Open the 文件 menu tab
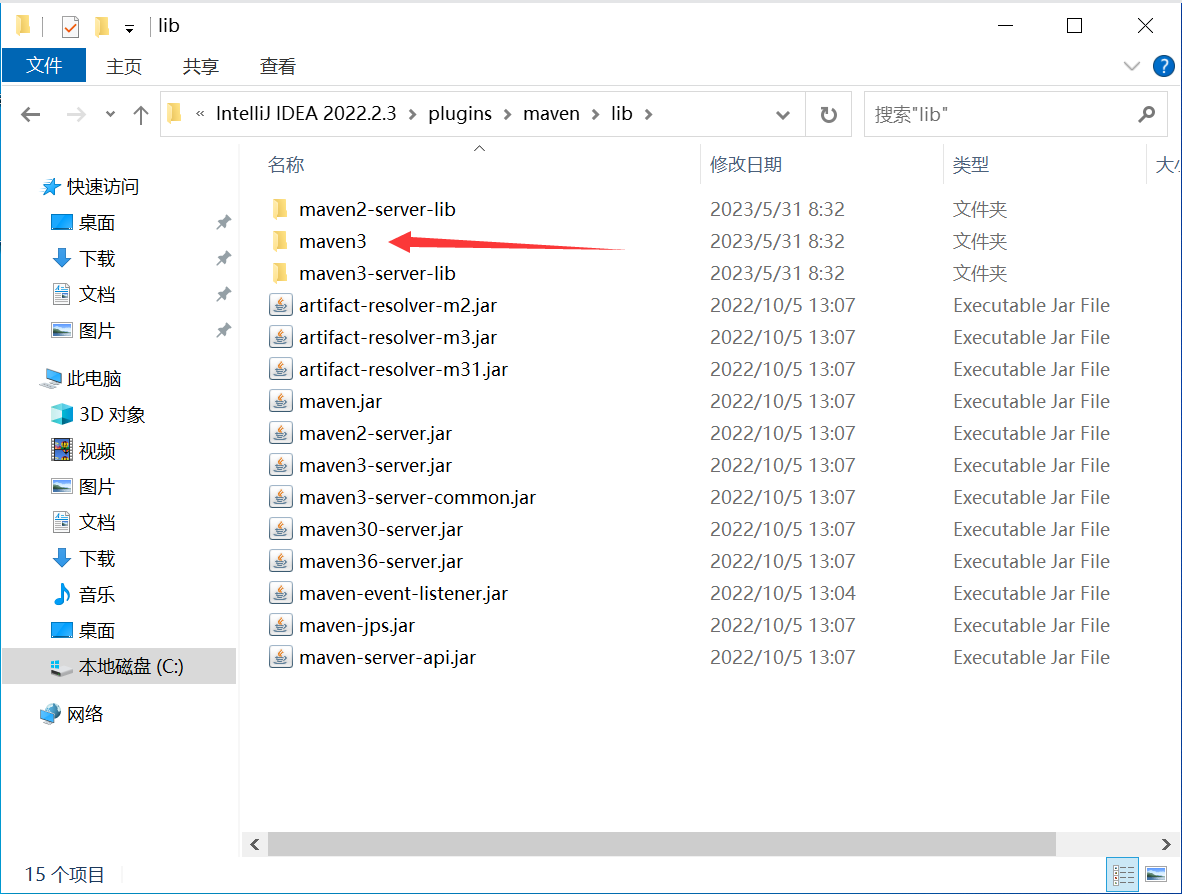 [44, 66]
